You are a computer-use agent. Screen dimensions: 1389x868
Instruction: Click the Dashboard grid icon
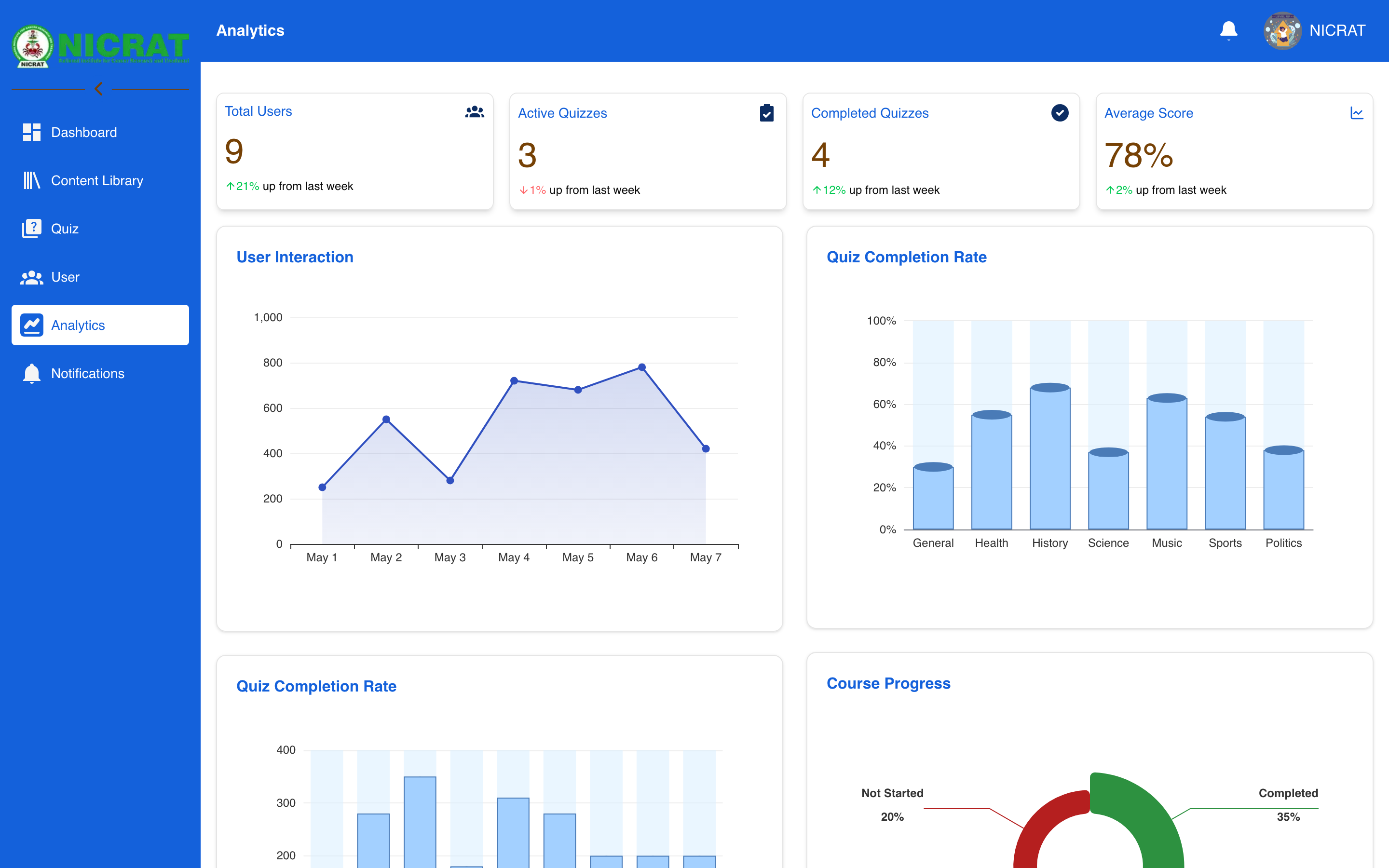coord(31,132)
